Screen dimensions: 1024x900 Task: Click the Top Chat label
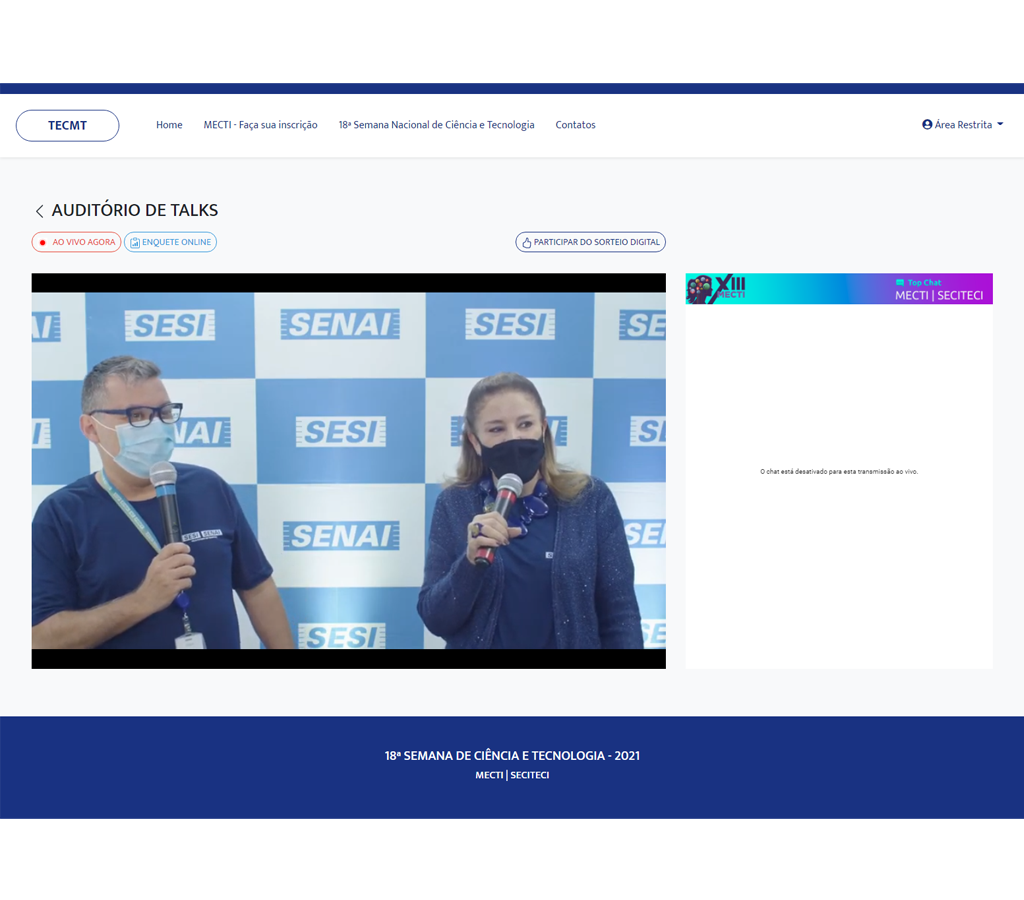pos(924,283)
